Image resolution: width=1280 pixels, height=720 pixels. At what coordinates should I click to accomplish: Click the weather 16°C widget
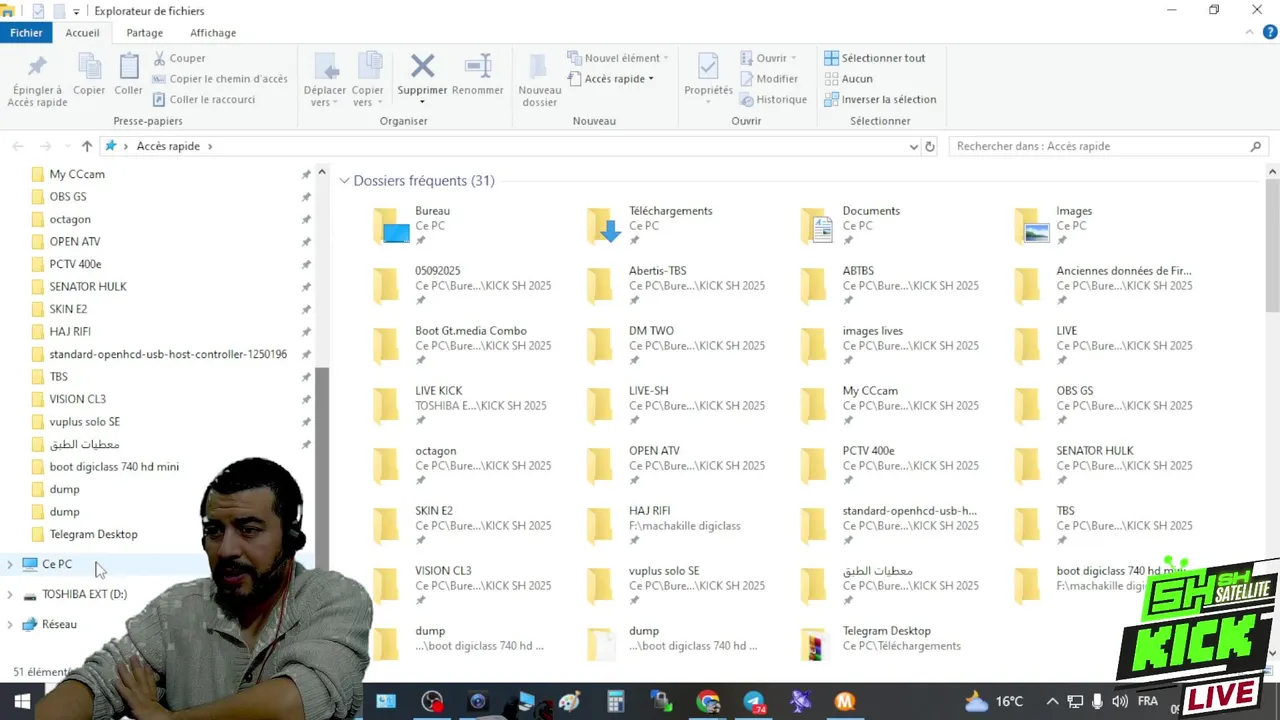pos(994,702)
